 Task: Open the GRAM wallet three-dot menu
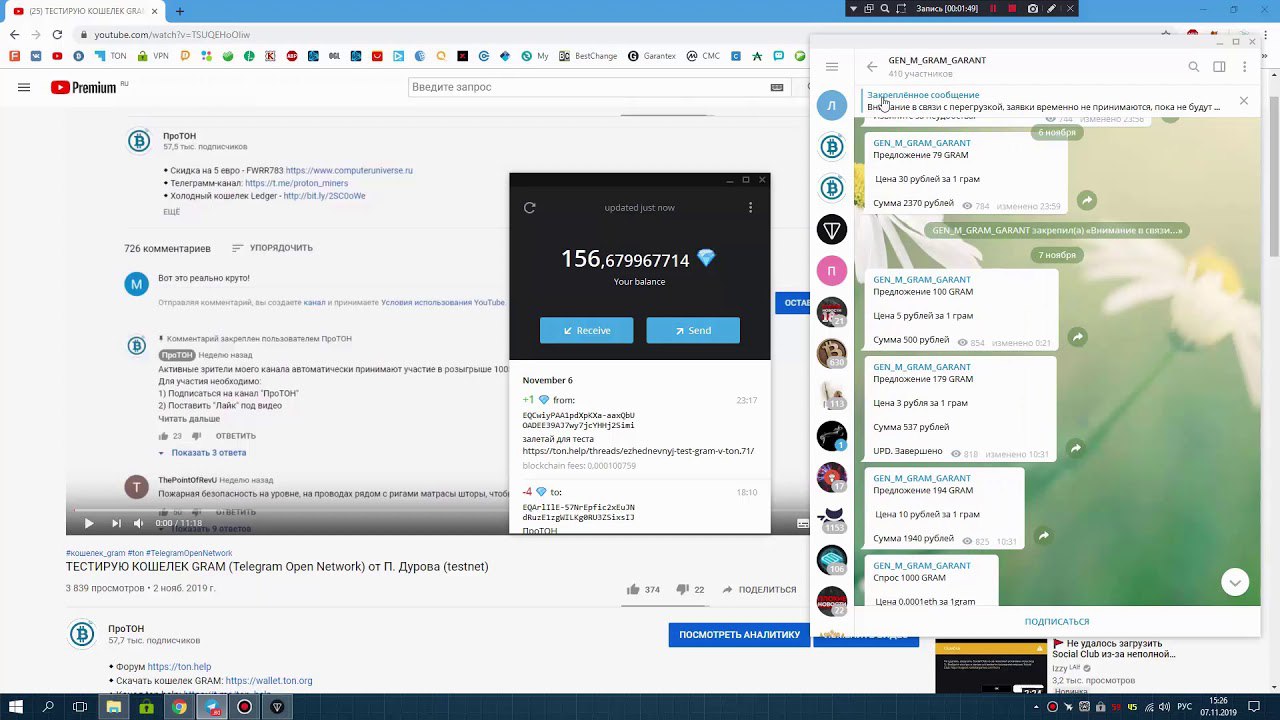click(750, 208)
